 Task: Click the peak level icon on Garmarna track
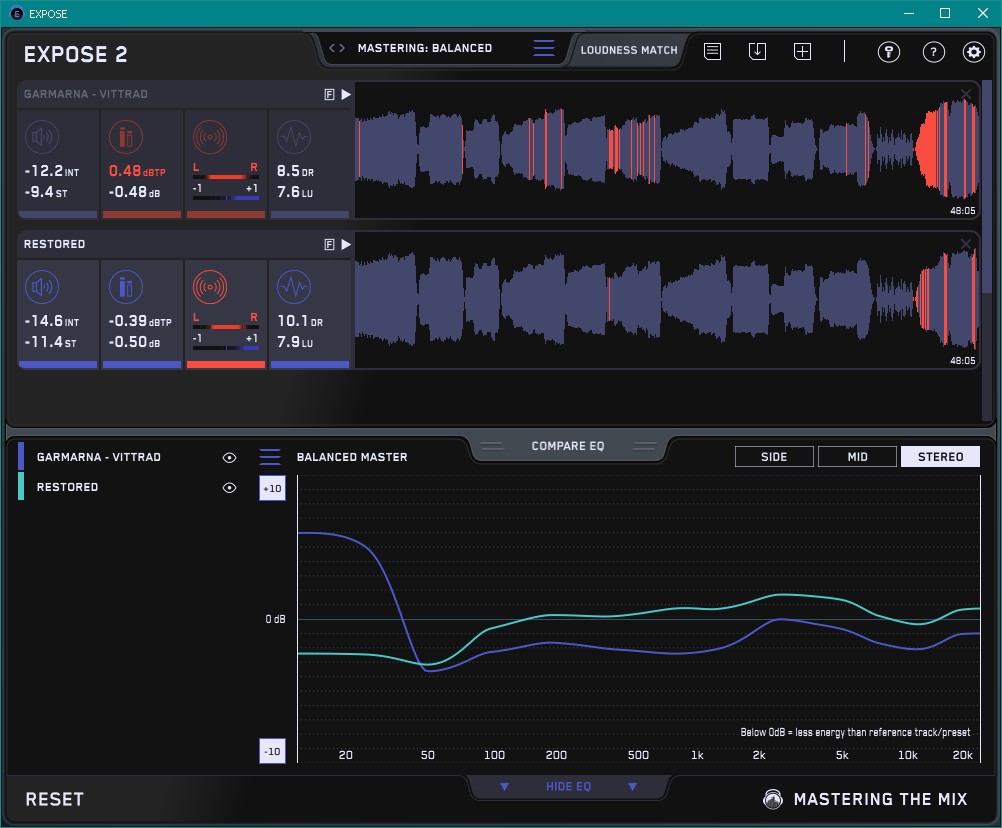pyautogui.click(x=126, y=137)
